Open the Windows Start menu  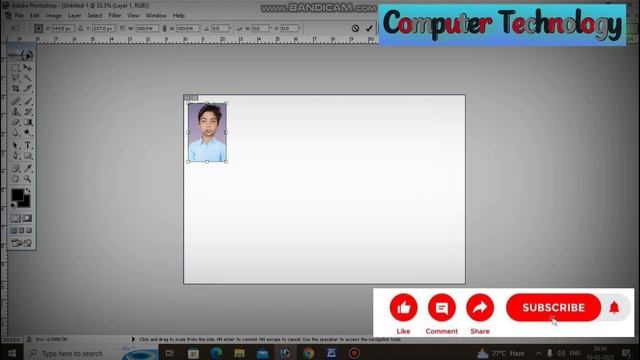coord(12,353)
